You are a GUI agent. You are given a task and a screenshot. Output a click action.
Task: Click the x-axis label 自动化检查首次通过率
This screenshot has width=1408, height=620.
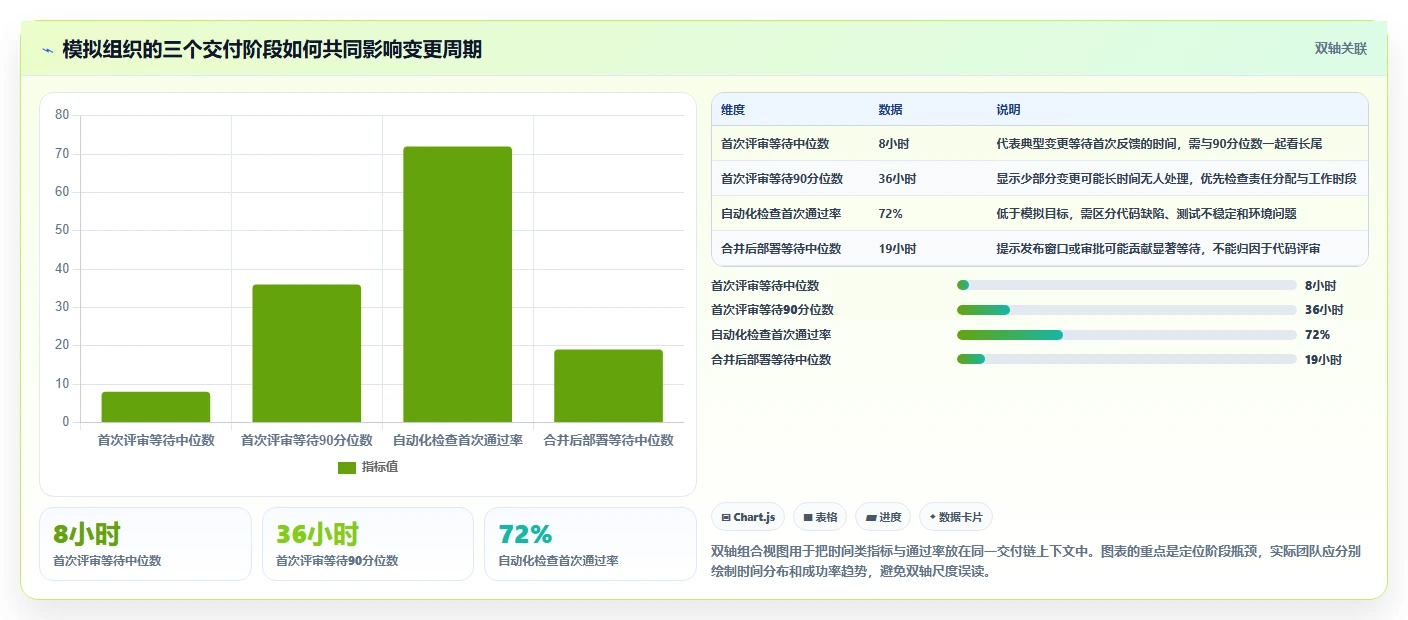(457, 440)
